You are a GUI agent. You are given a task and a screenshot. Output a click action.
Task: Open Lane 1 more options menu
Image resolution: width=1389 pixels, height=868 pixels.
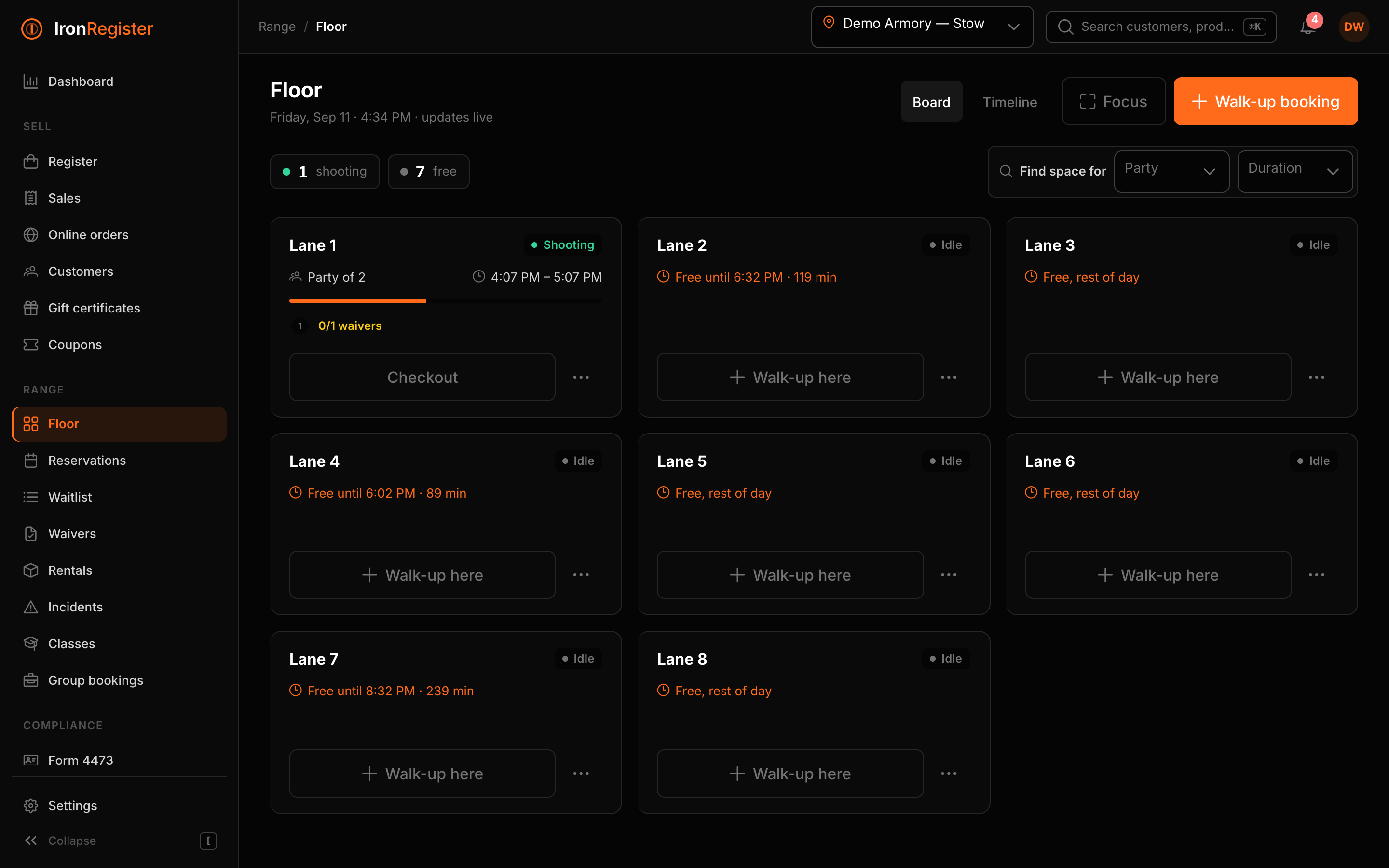coord(581,377)
